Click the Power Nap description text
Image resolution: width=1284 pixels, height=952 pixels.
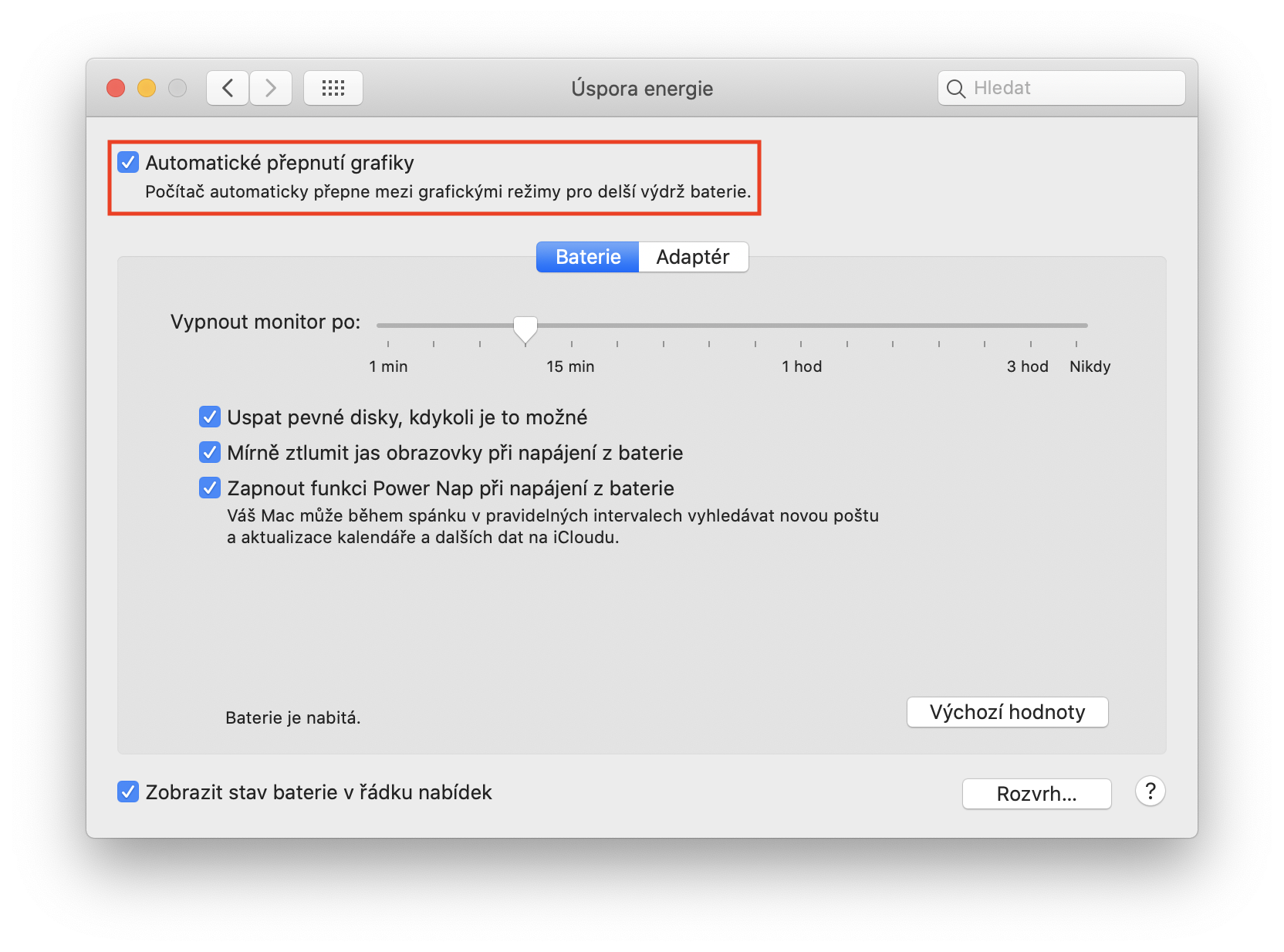552,526
